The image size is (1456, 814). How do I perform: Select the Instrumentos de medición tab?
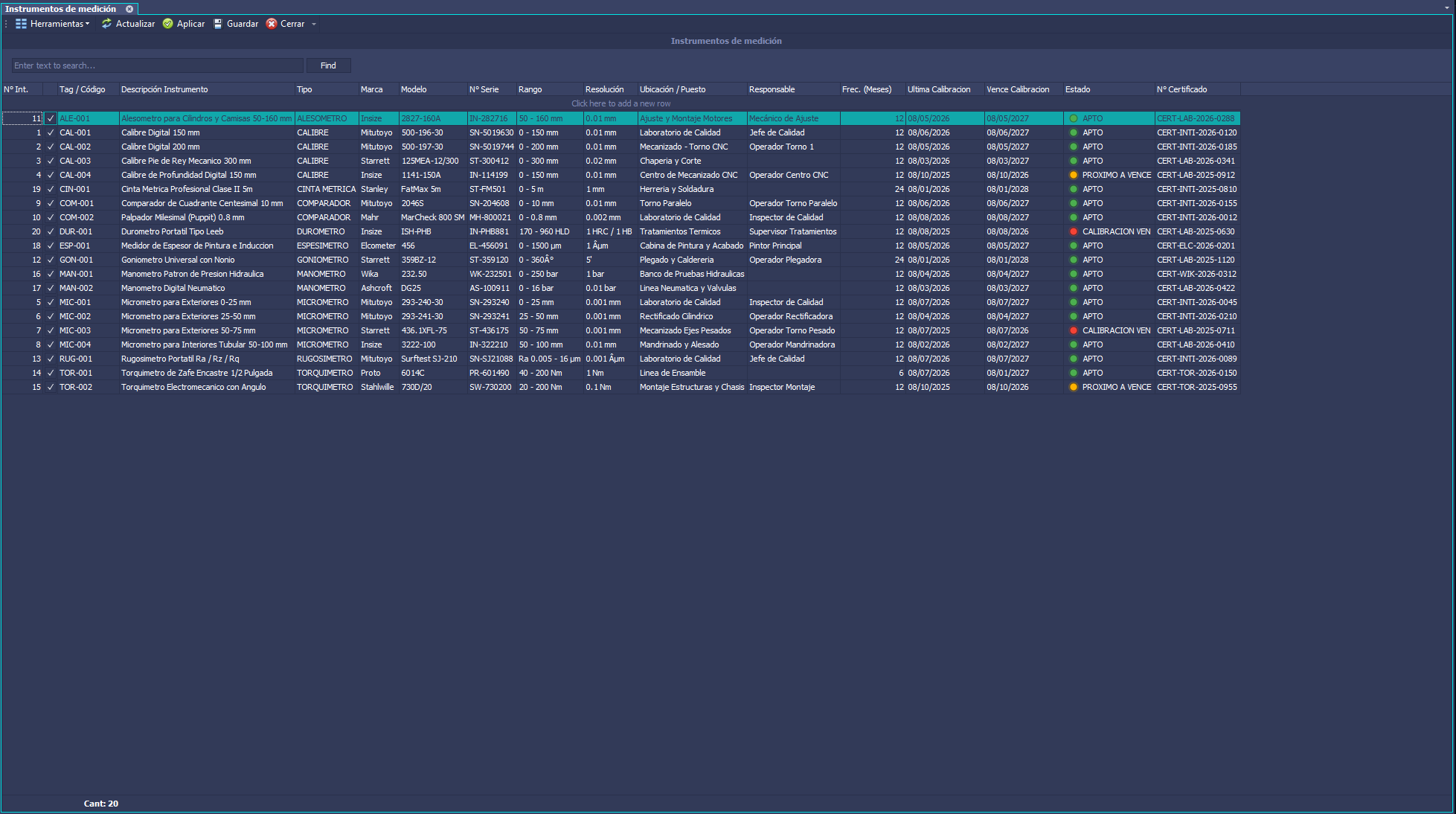click(x=60, y=9)
